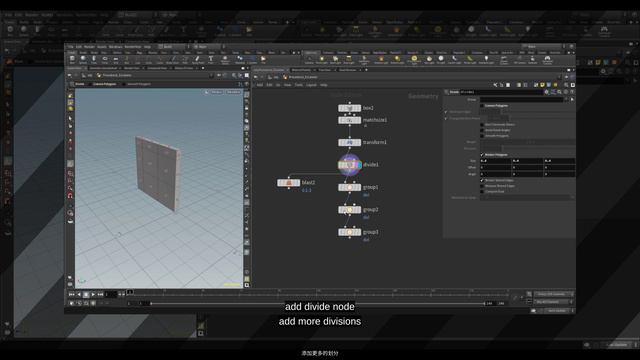Open the Add menu in network editor
This screenshot has height=360, width=640.
[x=260, y=85]
